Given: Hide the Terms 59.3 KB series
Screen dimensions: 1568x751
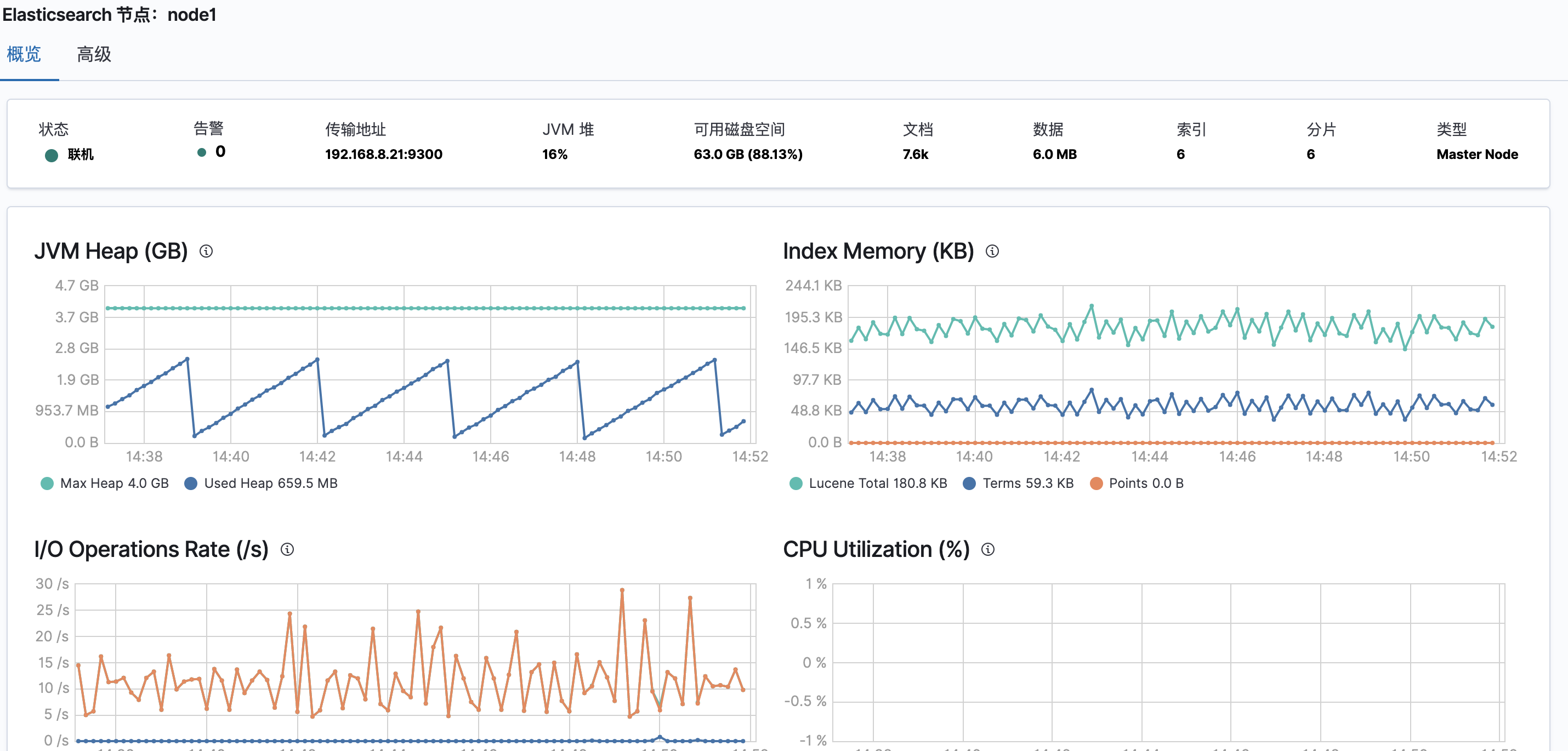Looking at the screenshot, I should coord(1027,483).
